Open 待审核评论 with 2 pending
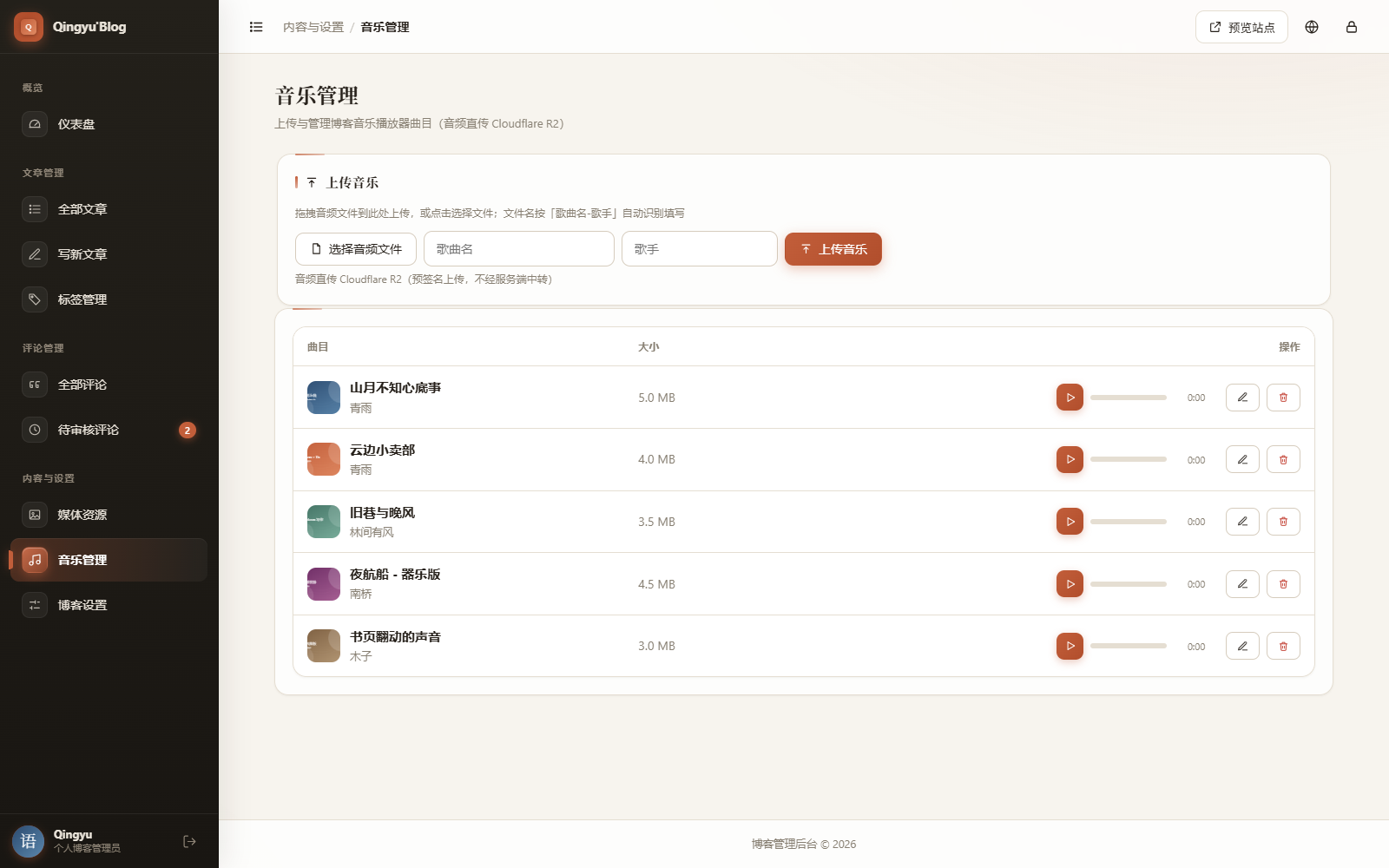 [x=109, y=430]
